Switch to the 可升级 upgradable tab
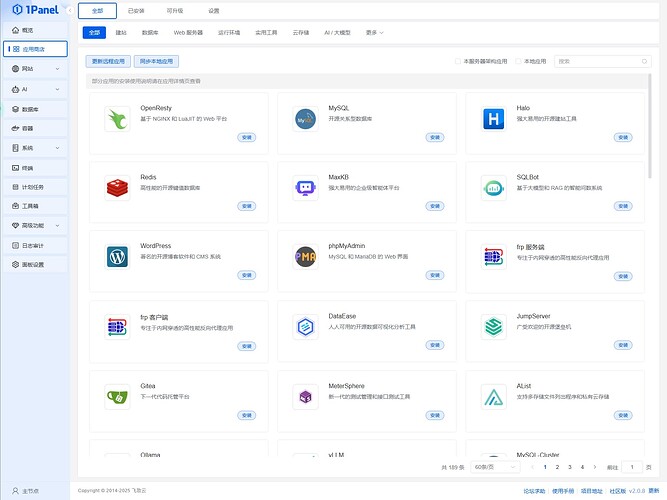Viewport: 667px width, 500px height. click(x=175, y=11)
